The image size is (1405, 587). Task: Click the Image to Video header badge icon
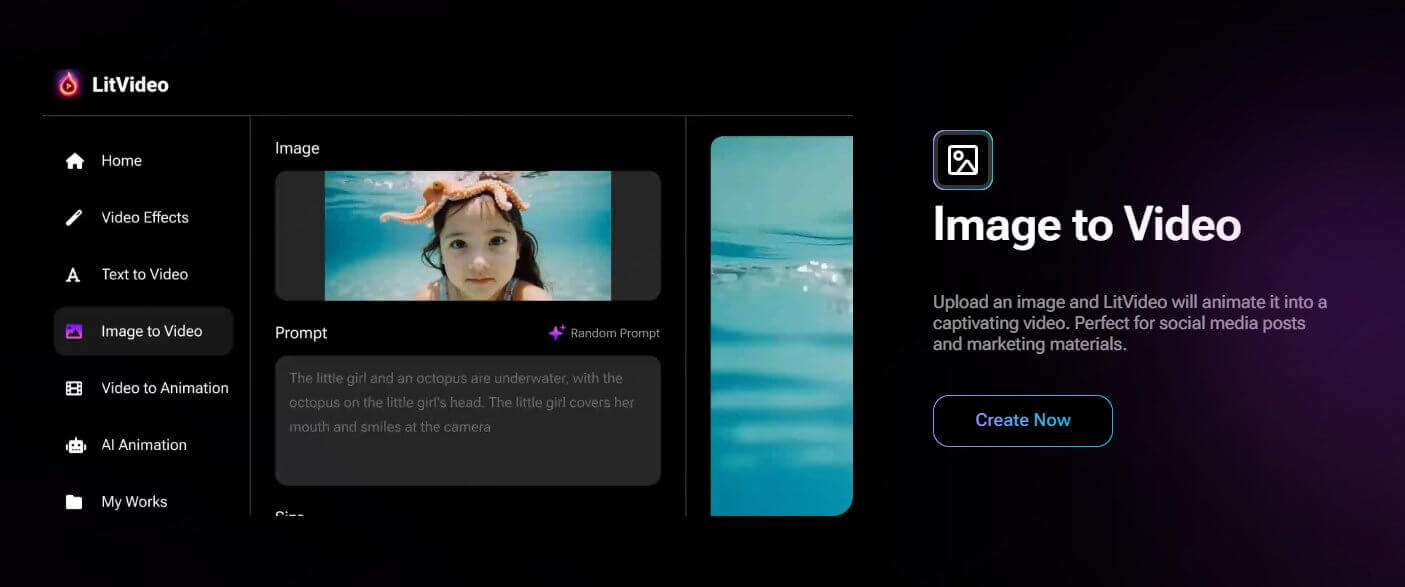click(962, 159)
